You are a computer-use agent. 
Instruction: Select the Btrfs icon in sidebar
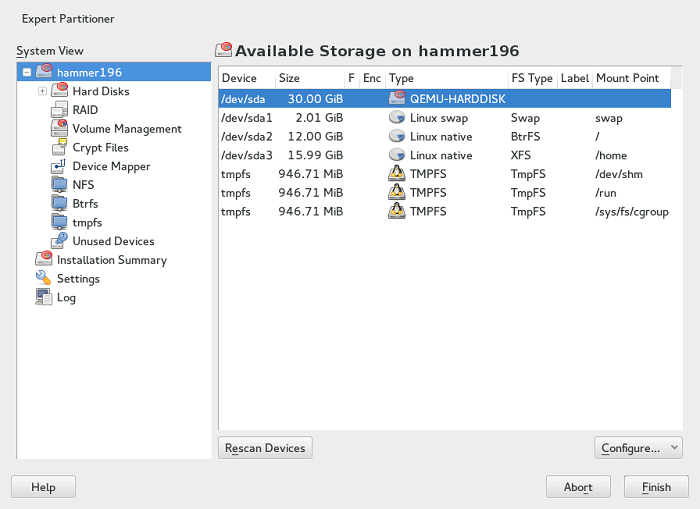(x=59, y=204)
